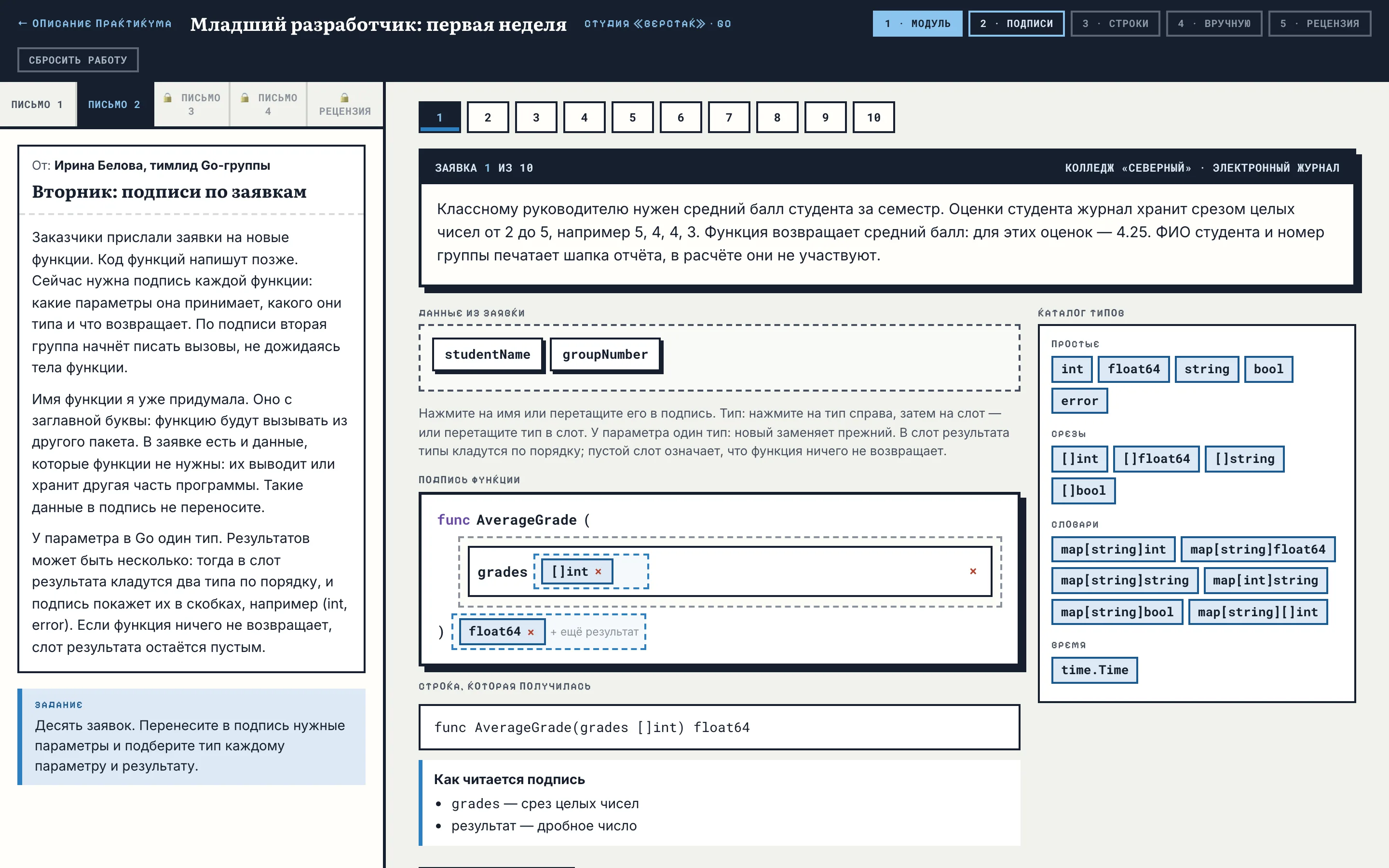Open stage 2 Подписи
The height and width of the screenshot is (868, 1389).
[1016, 24]
